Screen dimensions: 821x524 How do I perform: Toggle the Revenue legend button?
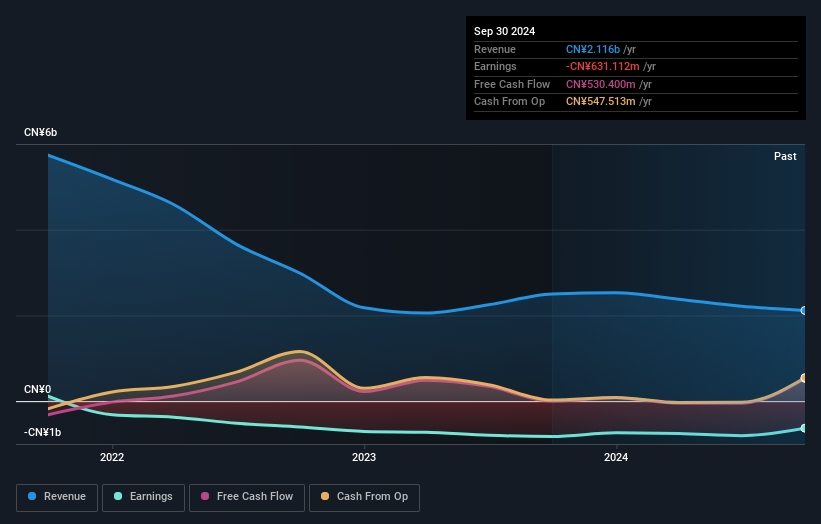pos(57,497)
